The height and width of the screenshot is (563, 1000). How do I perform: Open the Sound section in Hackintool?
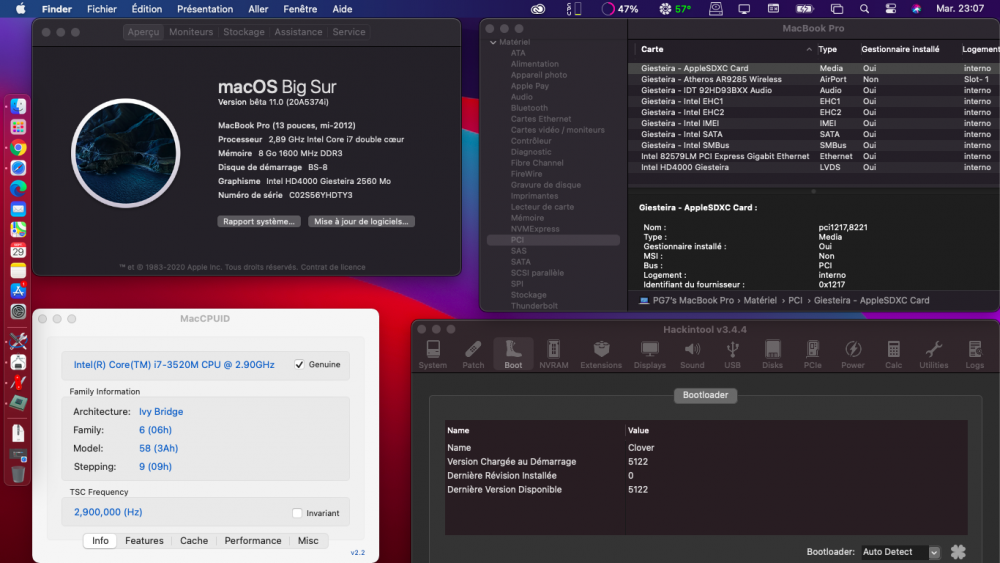coord(692,355)
